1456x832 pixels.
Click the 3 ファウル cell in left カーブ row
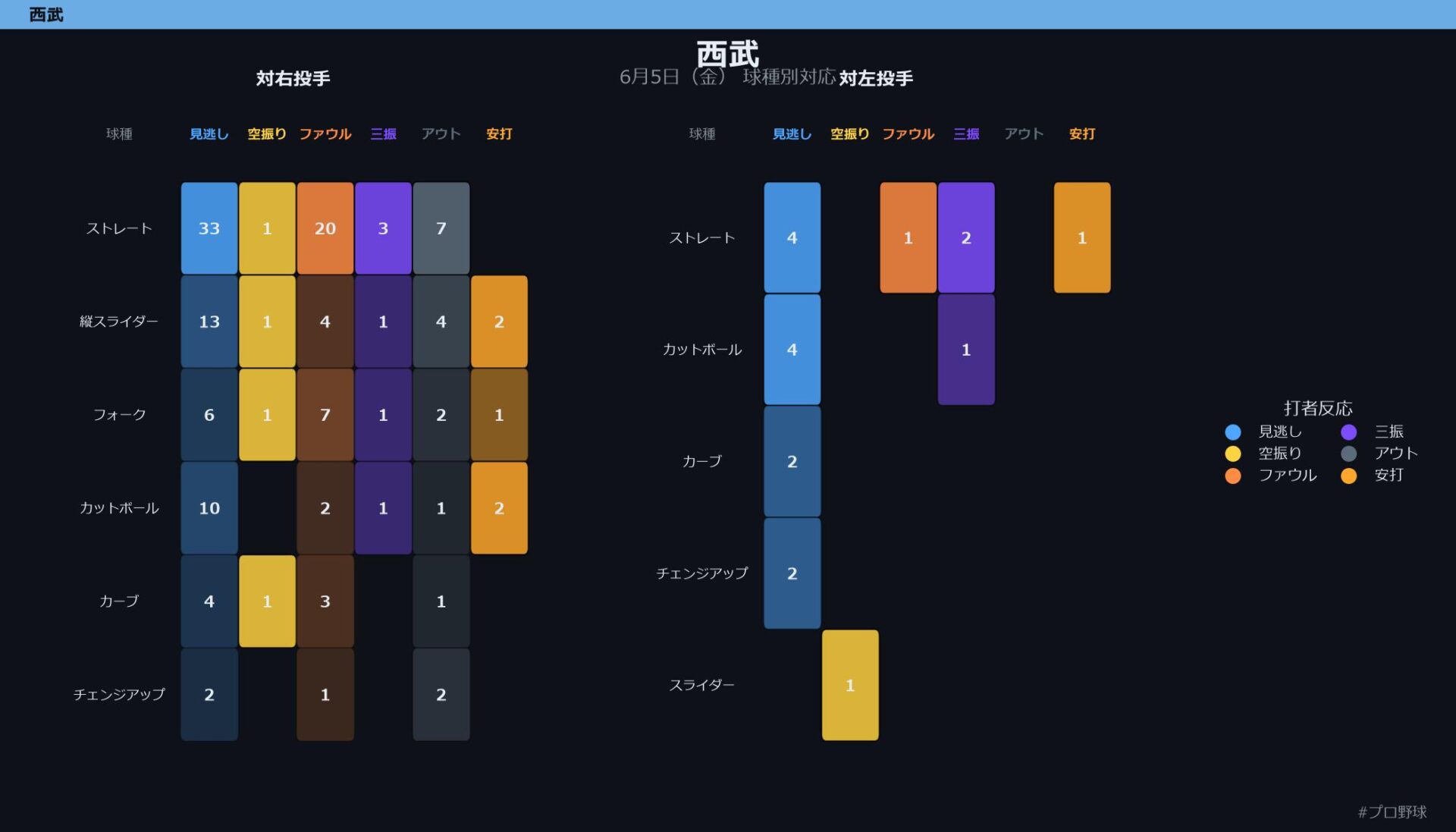[325, 601]
